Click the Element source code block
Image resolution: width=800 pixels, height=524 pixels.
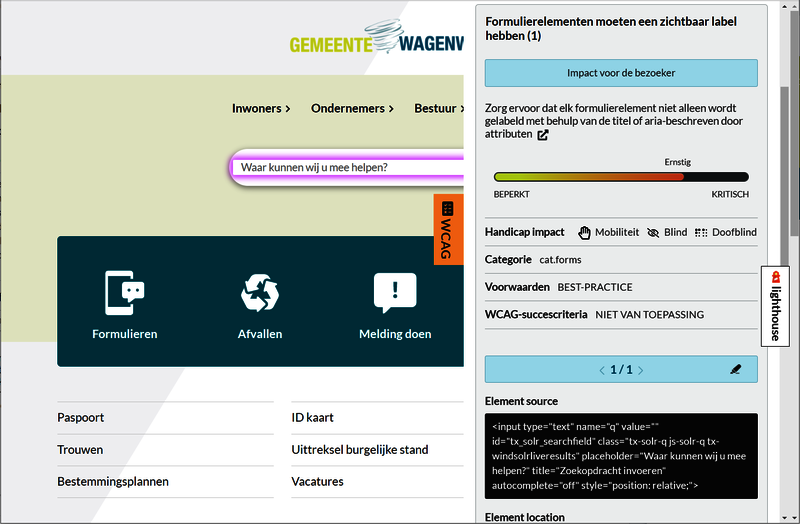(621, 456)
